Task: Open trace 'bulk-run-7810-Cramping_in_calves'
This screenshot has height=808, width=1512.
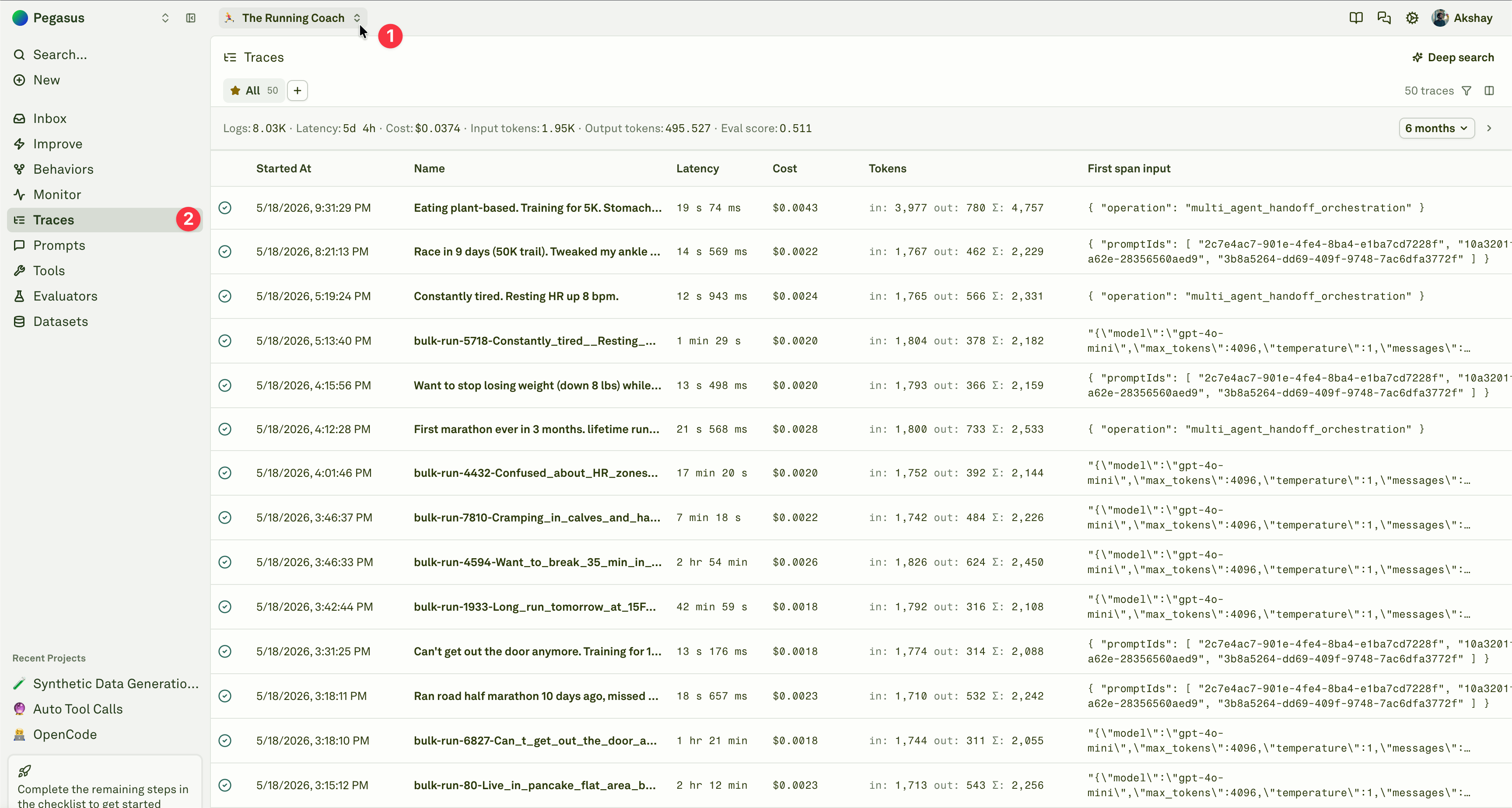Action: click(x=536, y=518)
